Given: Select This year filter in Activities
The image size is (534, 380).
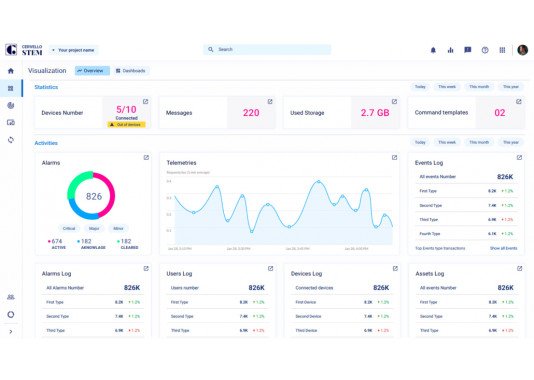Looking at the screenshot, I should tap(511, 142).
